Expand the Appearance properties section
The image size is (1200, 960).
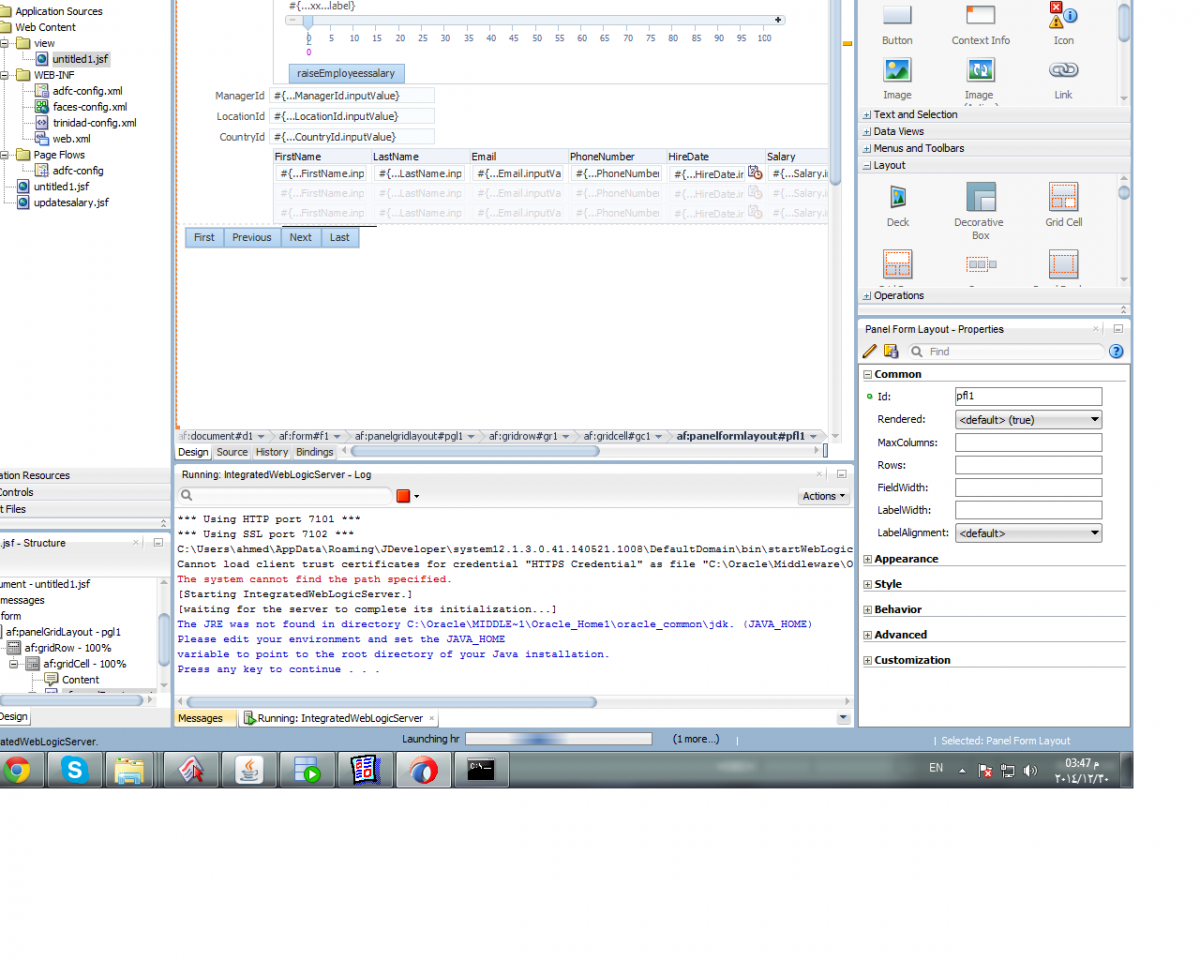(868, 560)
